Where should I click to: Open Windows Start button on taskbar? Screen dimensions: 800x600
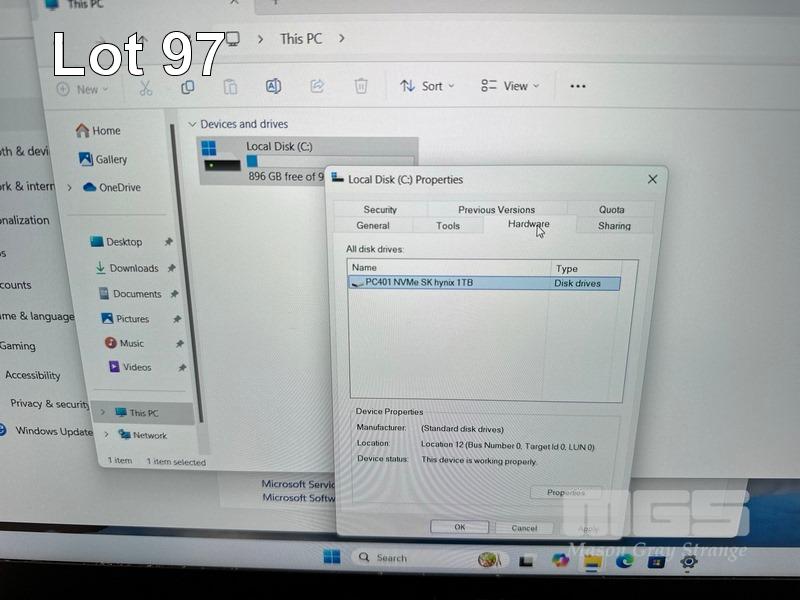coord(332,557)
